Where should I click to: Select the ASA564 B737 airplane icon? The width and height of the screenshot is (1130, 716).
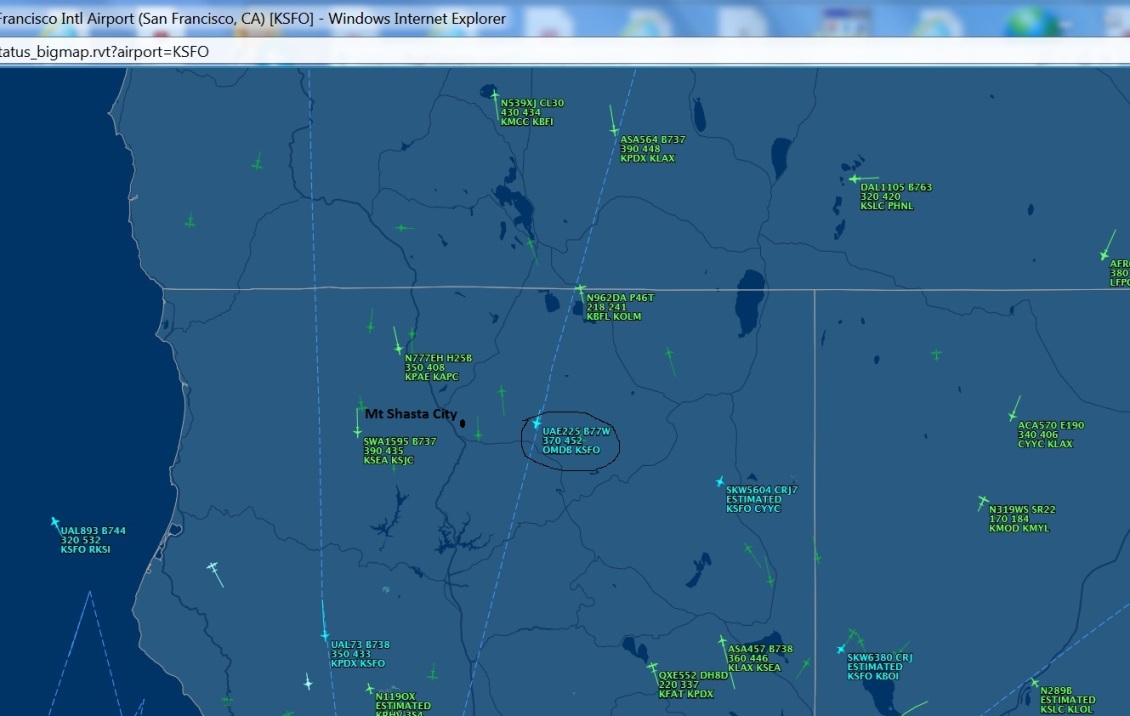[x=614, y=128]
